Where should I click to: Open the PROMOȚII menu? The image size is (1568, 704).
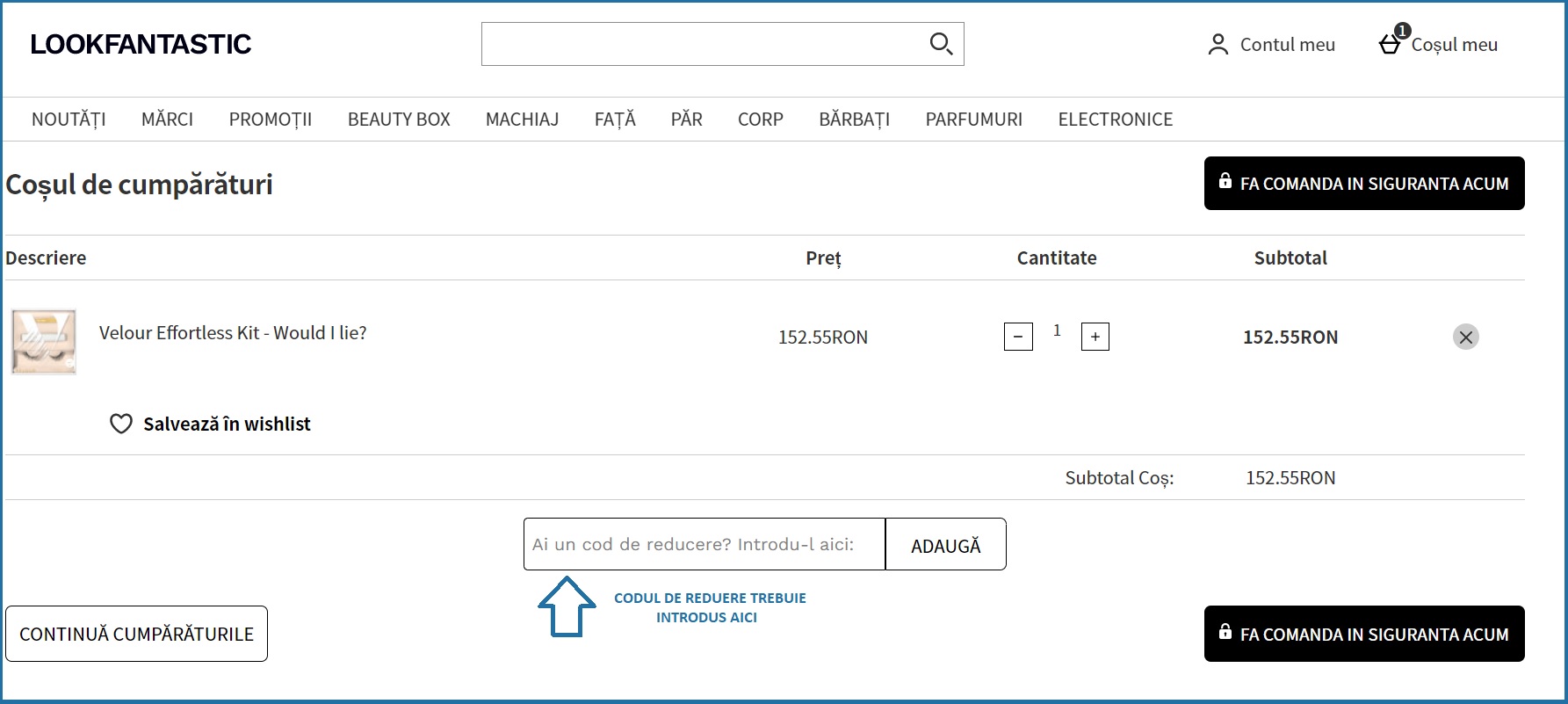[x=271, y=120]
